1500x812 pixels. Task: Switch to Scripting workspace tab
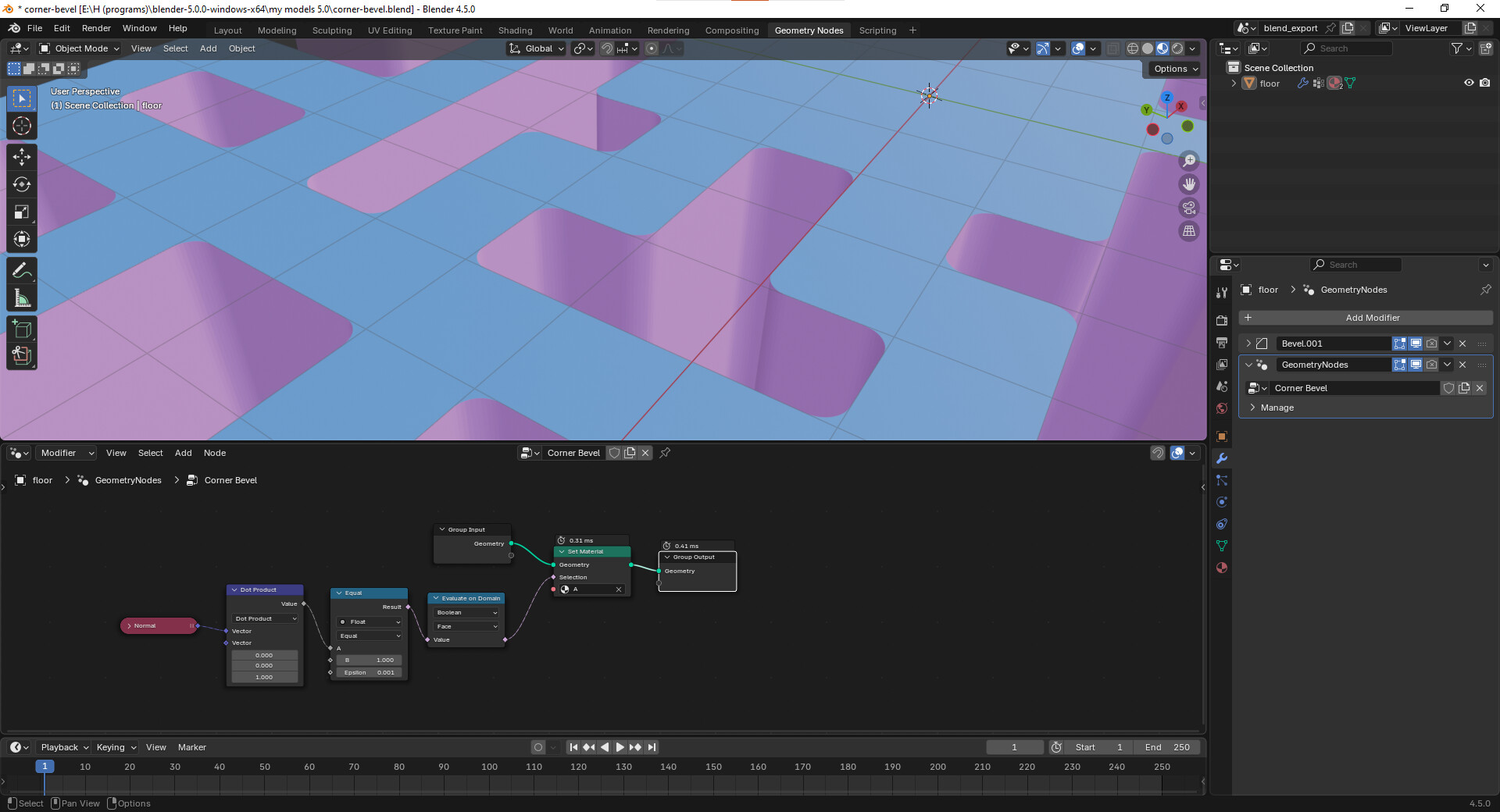877,30
